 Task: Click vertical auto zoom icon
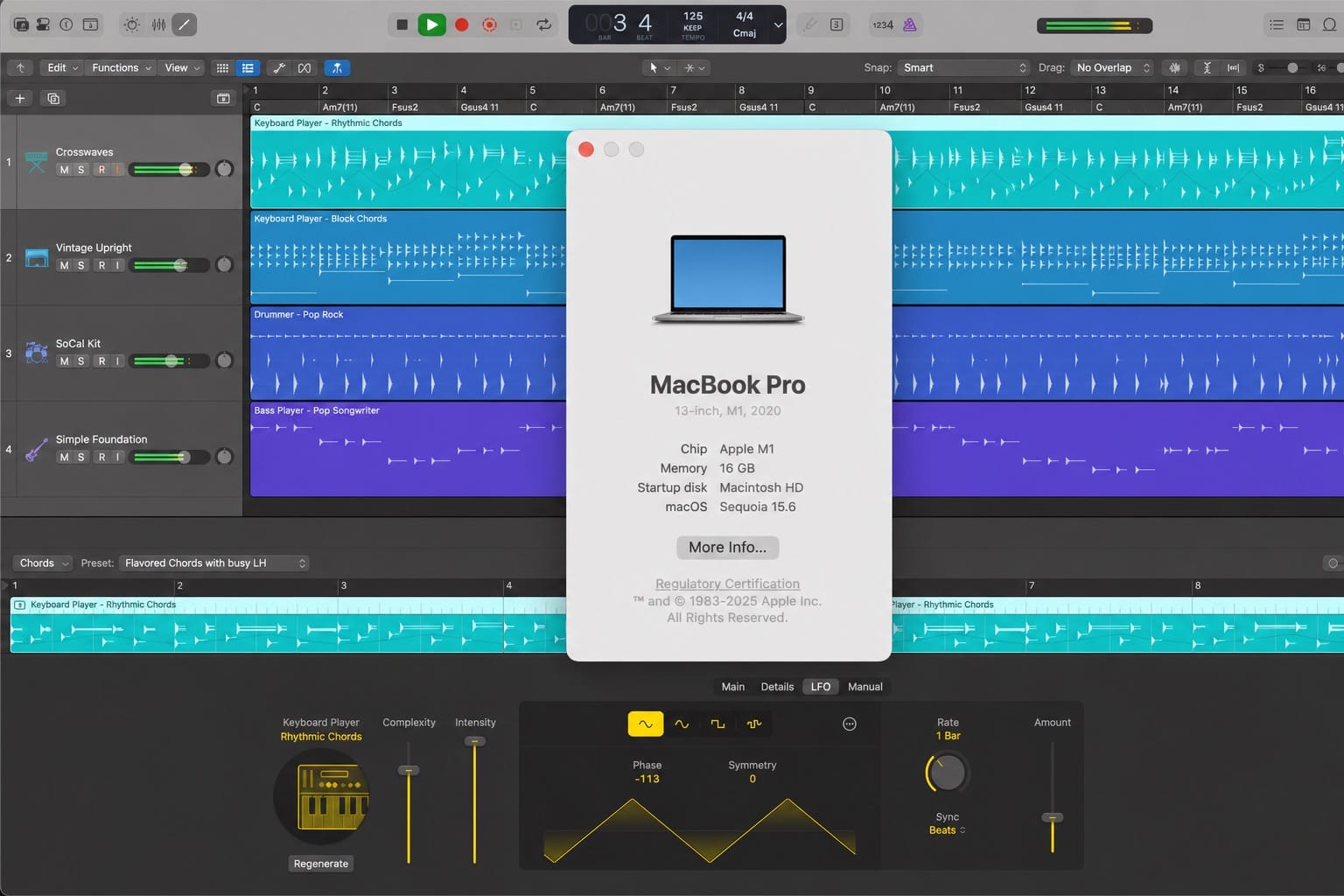(x=1207, y=67)
